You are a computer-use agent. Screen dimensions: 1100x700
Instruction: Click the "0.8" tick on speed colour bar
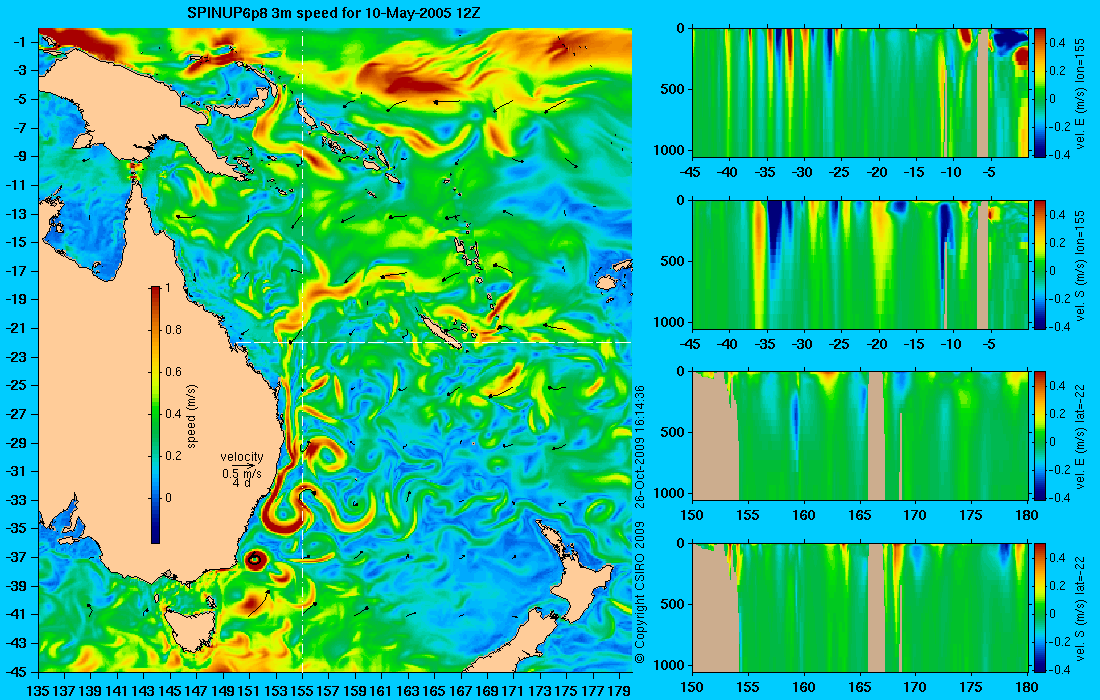pyautogui.click(x=173, y=330)
